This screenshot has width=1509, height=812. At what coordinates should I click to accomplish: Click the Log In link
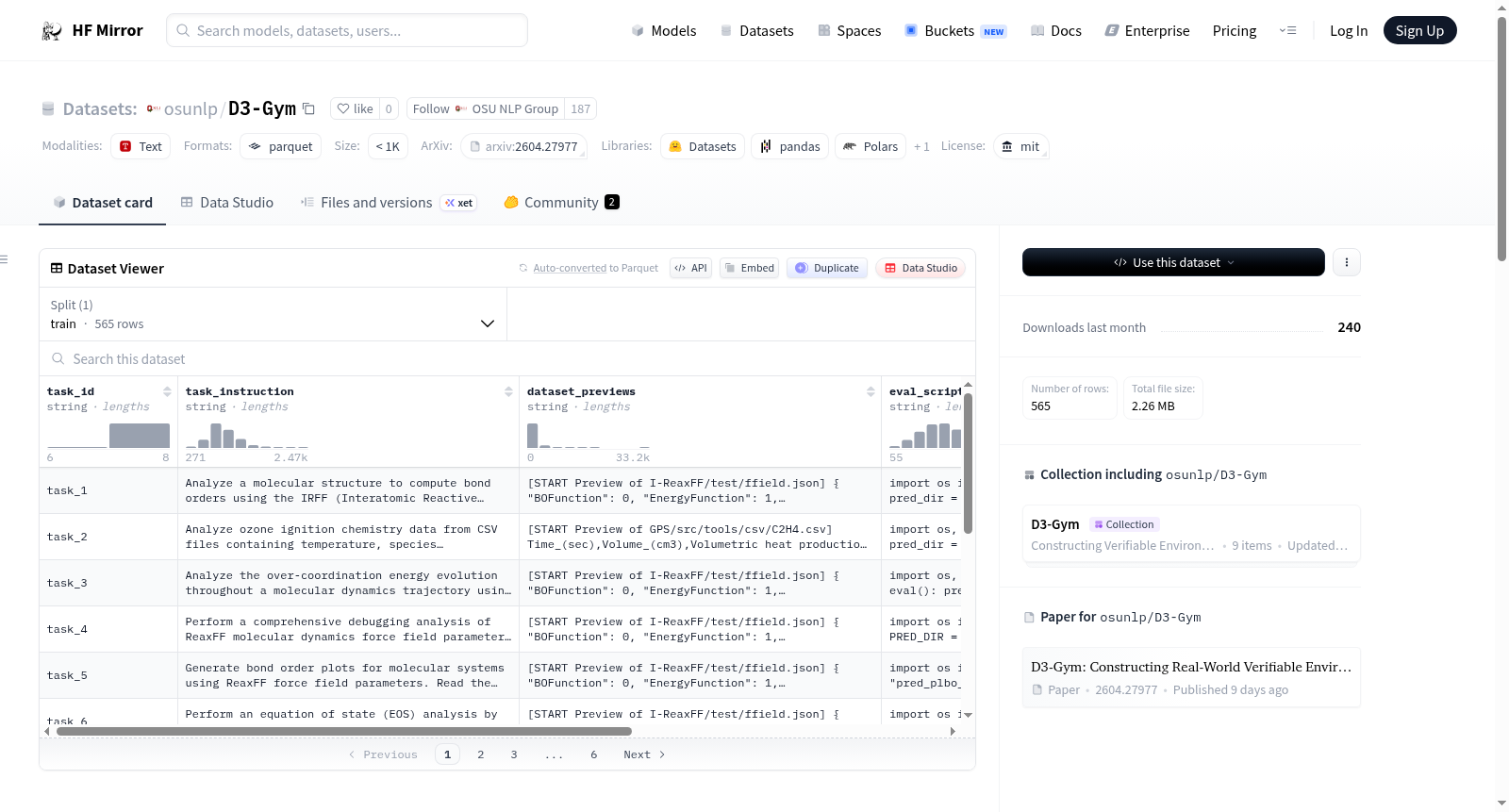pos(1349,30)
